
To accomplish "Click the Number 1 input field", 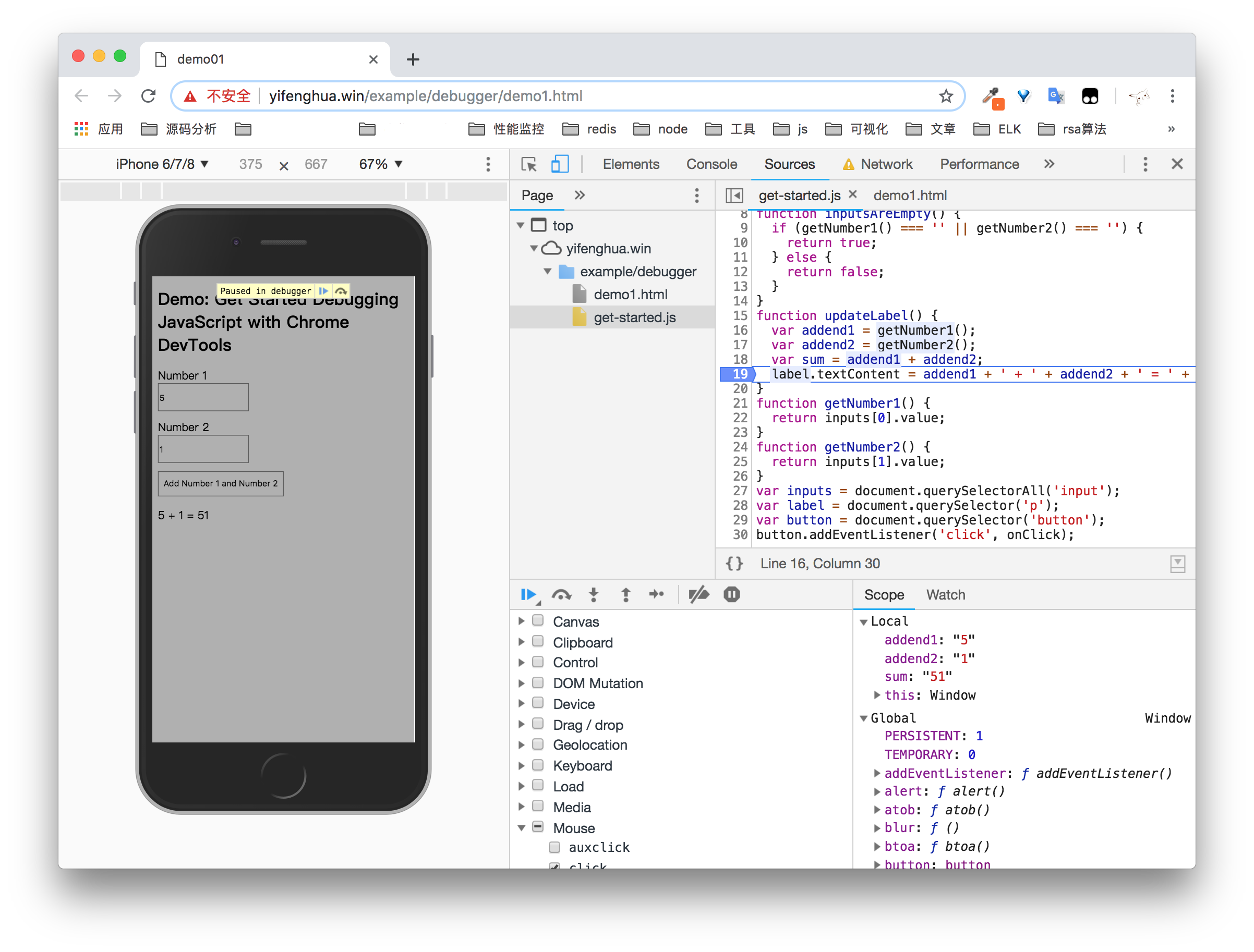I will pyautogui.click(x=203, y=397).
